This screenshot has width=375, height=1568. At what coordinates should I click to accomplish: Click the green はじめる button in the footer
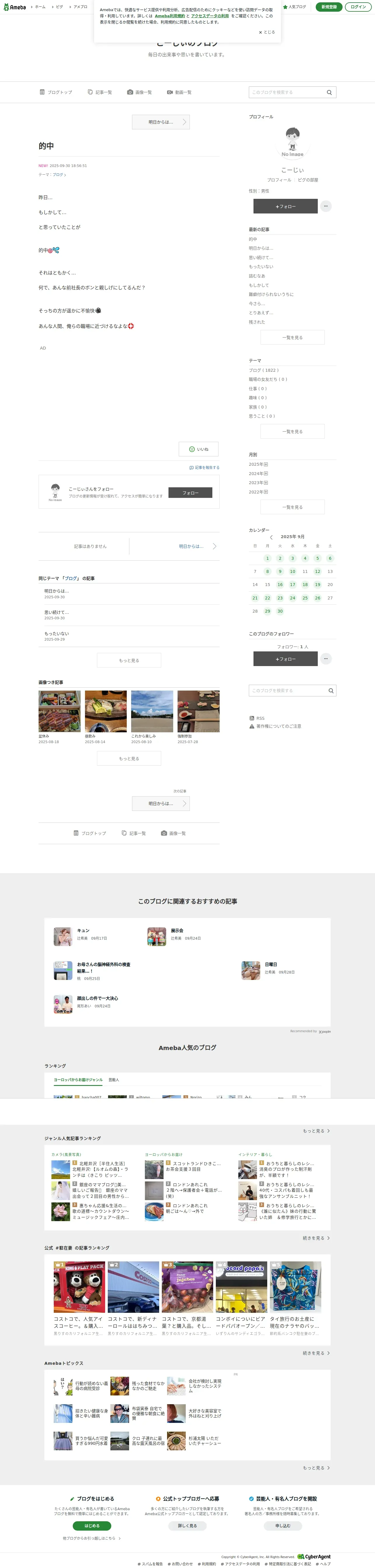click(92, 1526)
